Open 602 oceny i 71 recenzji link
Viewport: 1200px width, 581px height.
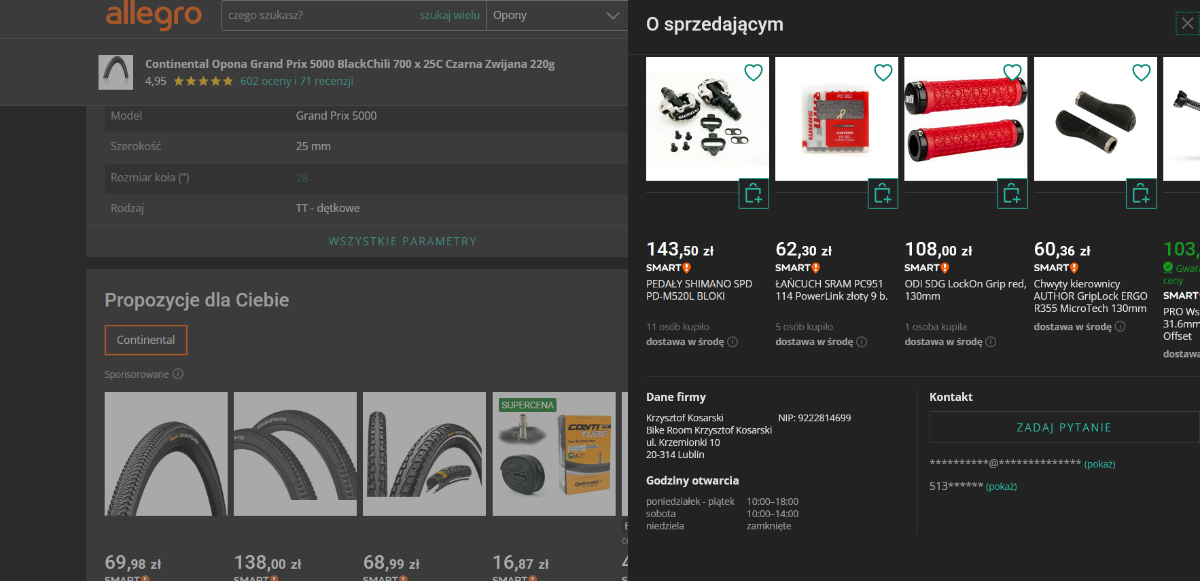[297, 81]
